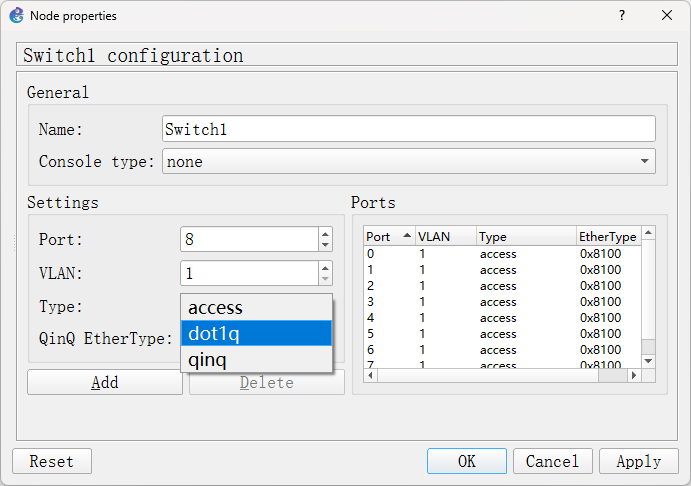The height and width of the screenshot is (486, 691).
Task: Edit the Name field containing Switch1
Action: tap(408, 129)
